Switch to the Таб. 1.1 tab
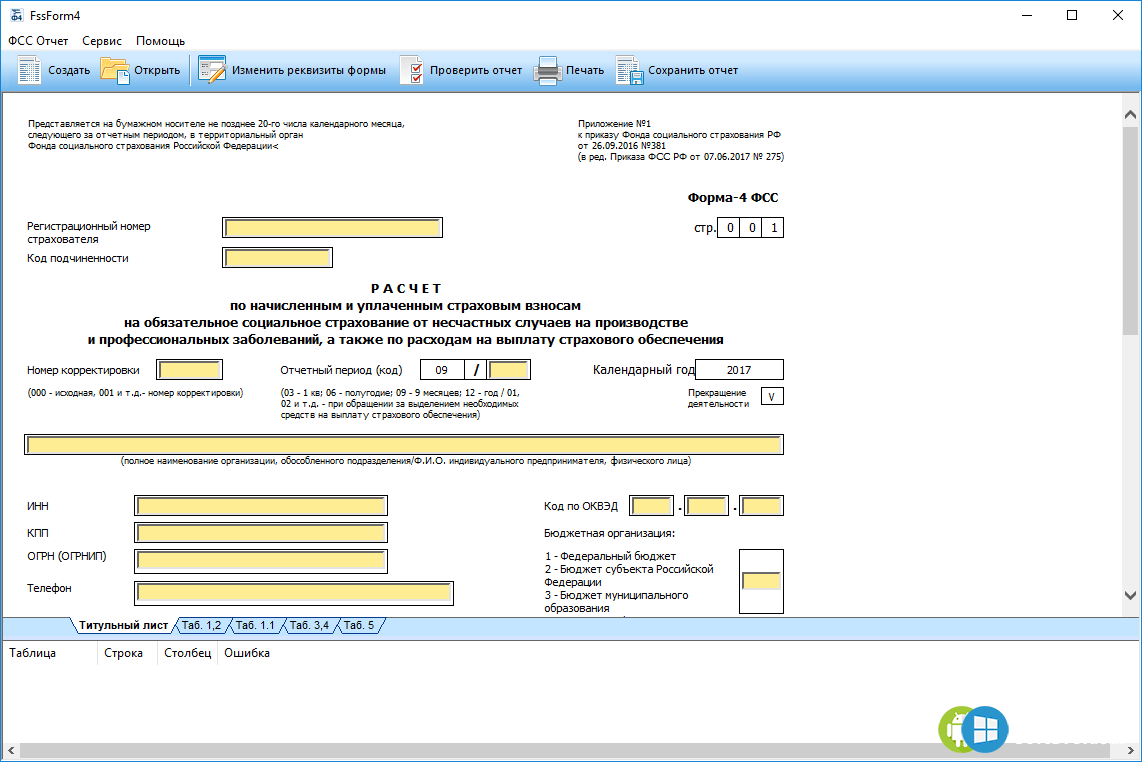 coord(255,625)
